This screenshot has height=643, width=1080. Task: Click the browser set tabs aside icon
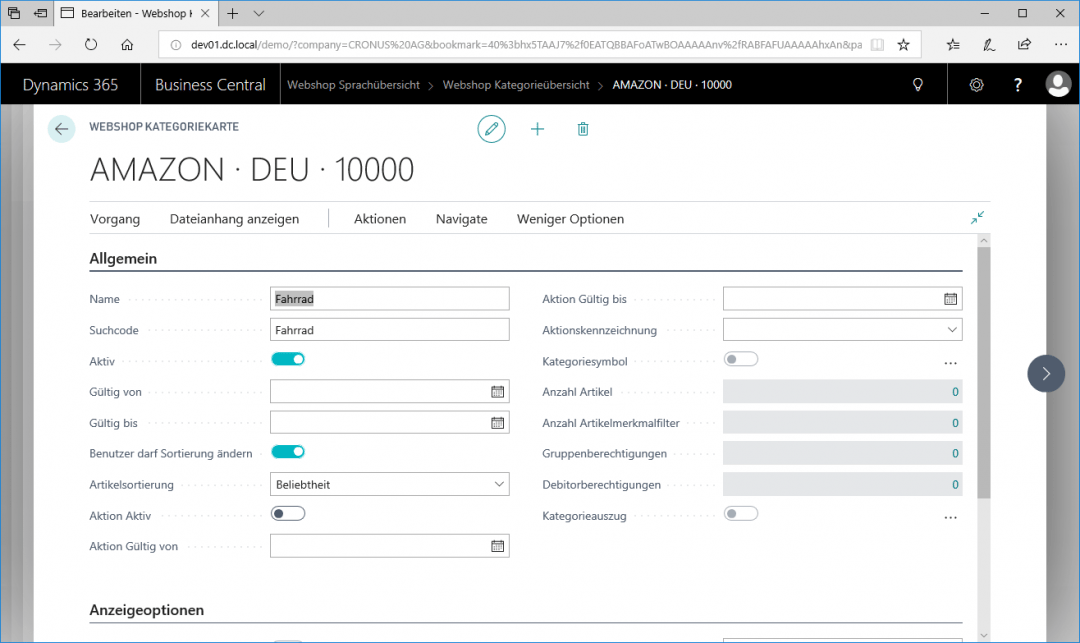click(41, 13)
